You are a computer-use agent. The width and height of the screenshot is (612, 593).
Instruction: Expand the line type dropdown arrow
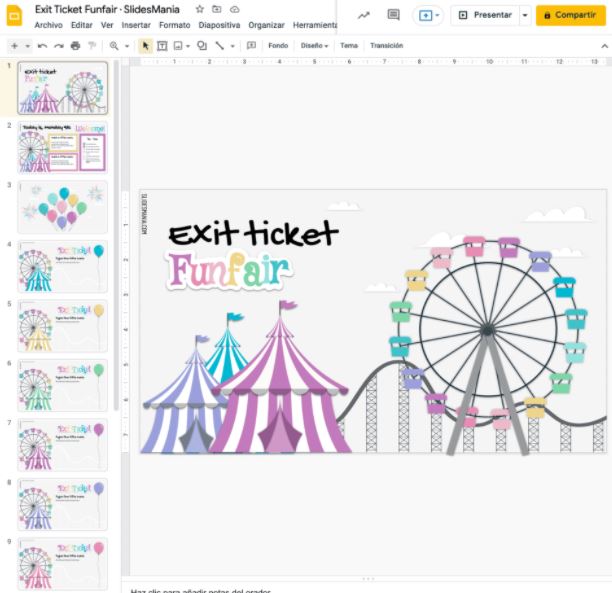(233, 46)
